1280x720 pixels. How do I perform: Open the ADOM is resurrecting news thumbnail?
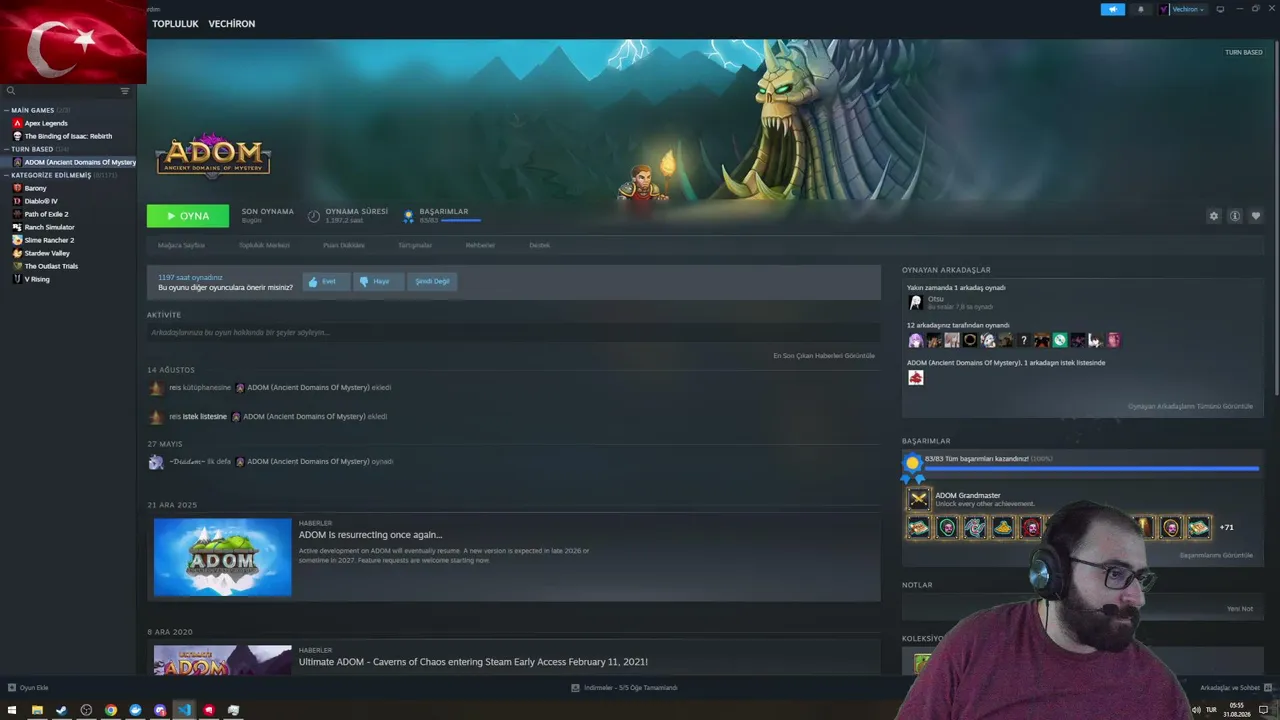click(223, 557)
